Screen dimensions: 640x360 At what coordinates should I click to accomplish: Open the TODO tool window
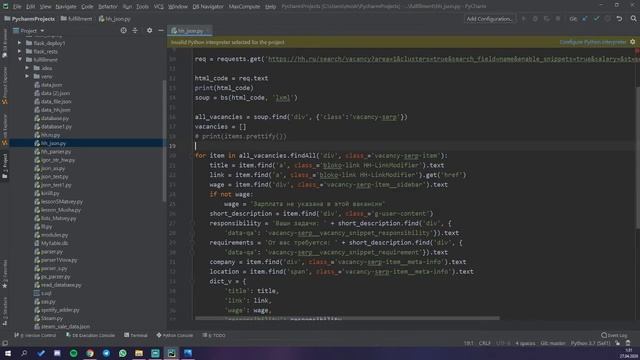pos(214,336)
